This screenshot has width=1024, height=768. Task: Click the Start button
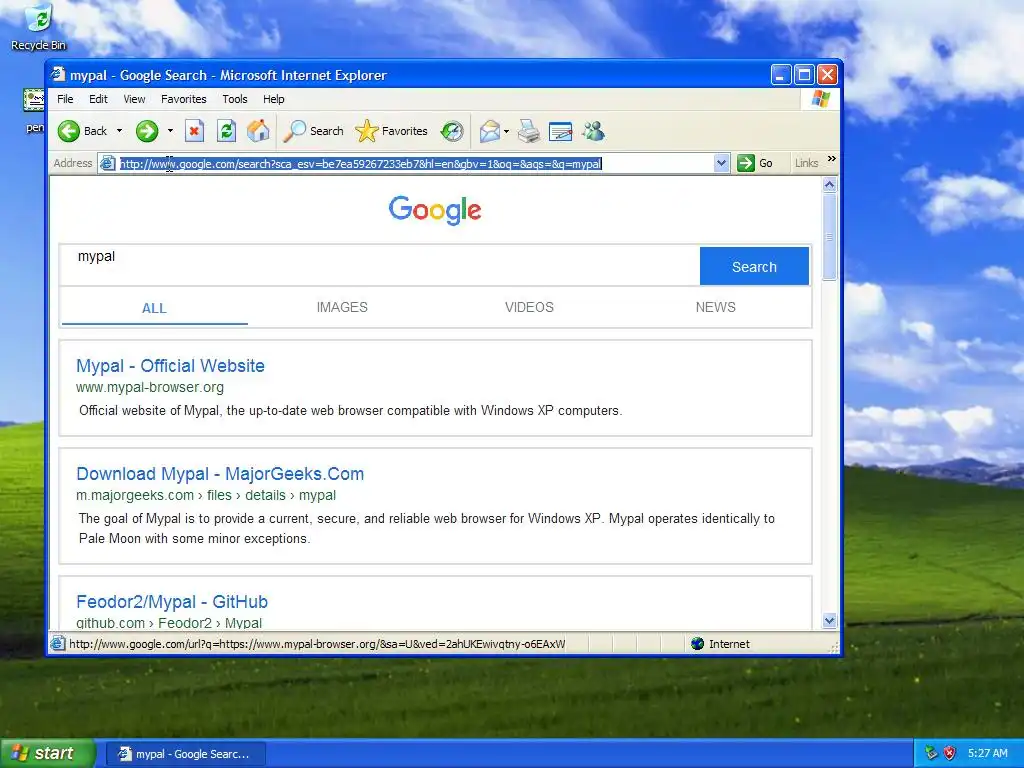46,754
